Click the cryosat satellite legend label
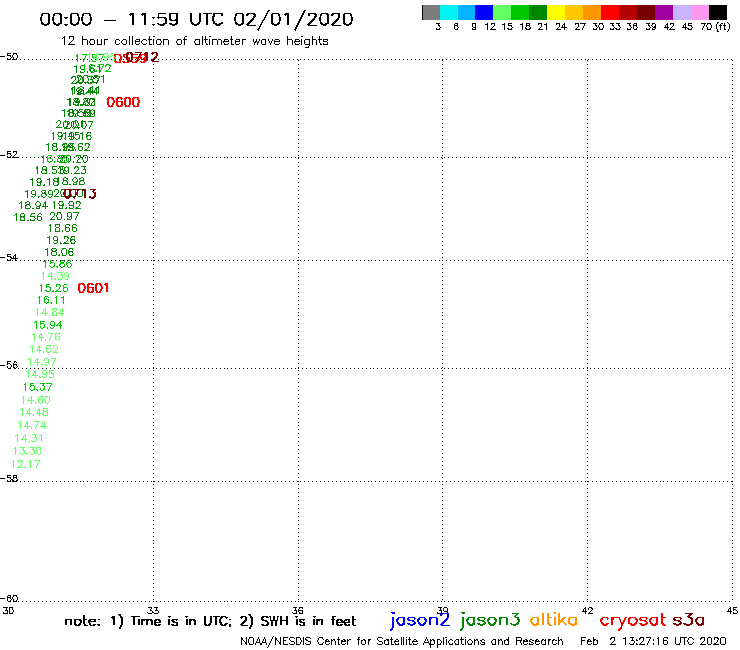Viewport: 740px width, 650px height. pos(633,621)
